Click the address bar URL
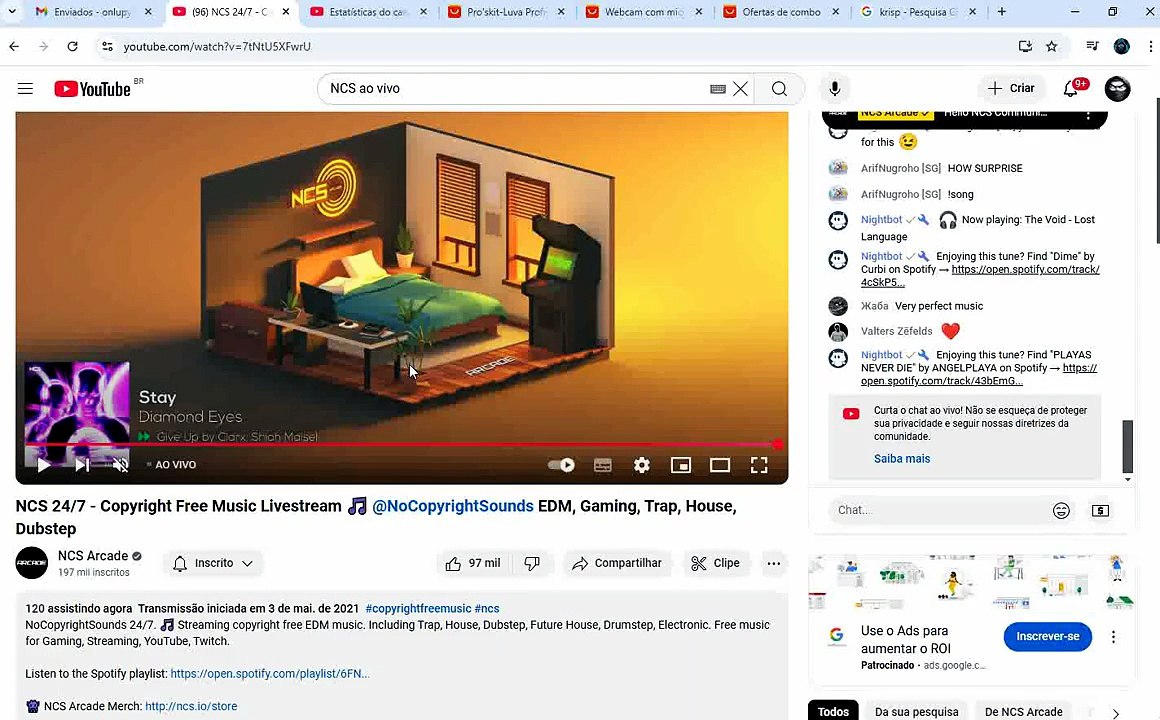This screenshot has width=1160, height=720. click(x=217, y=46)
